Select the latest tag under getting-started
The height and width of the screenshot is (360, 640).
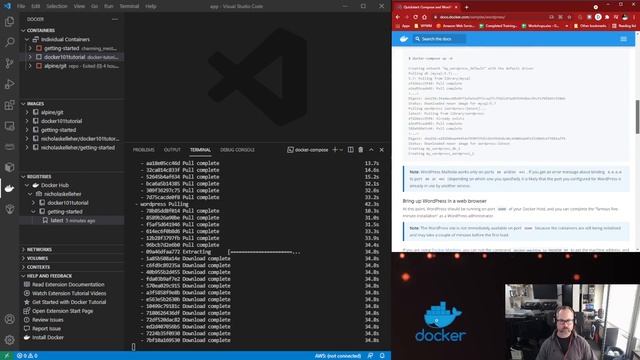(72, 220)
